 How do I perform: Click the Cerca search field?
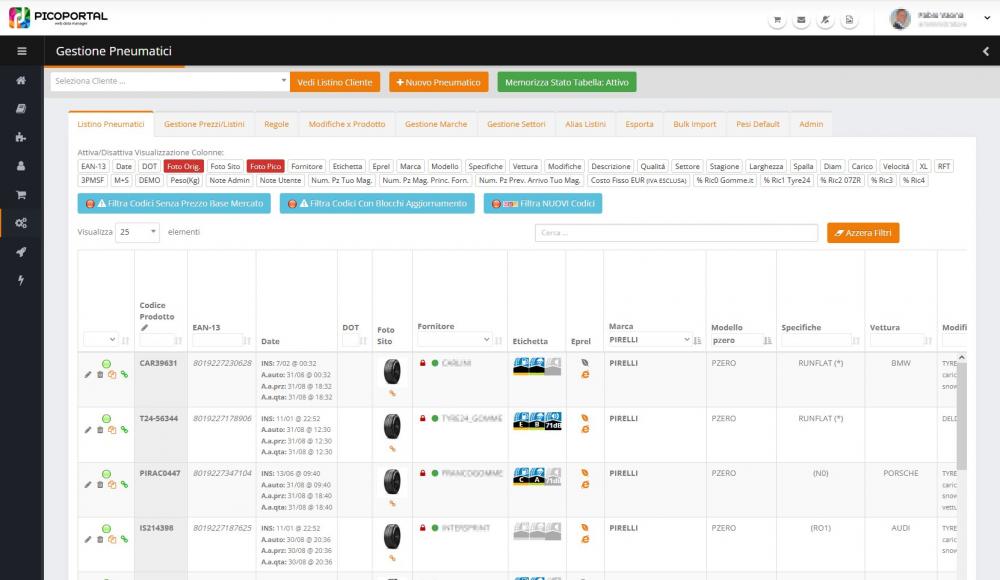676,233
